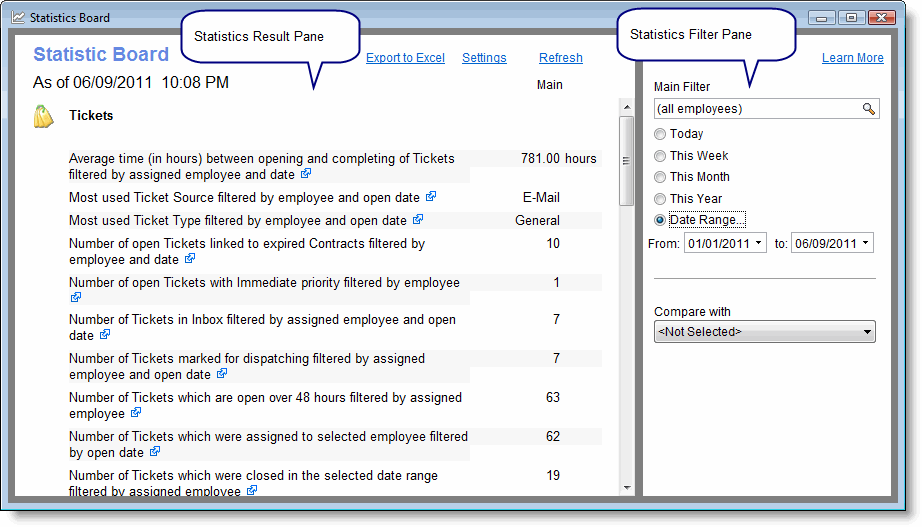Expand the to date picker dropdown
Viewport: 922px width, 527px height.
(865, 244)
